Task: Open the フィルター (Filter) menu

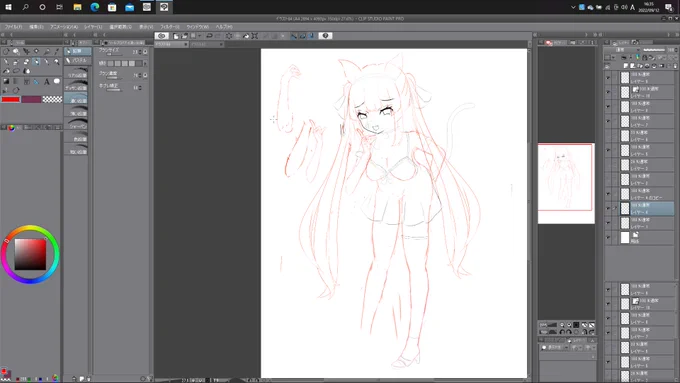Action: (170, 27)
